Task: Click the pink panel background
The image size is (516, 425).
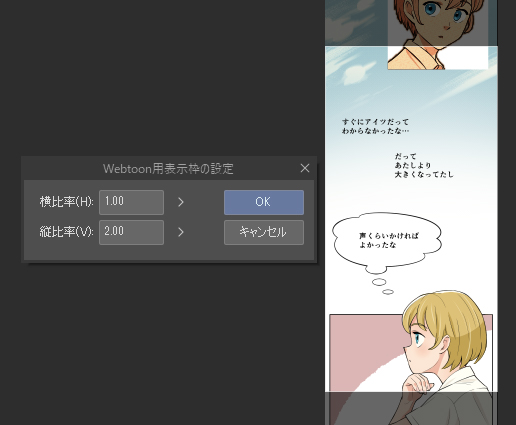Action: point(363,343)
